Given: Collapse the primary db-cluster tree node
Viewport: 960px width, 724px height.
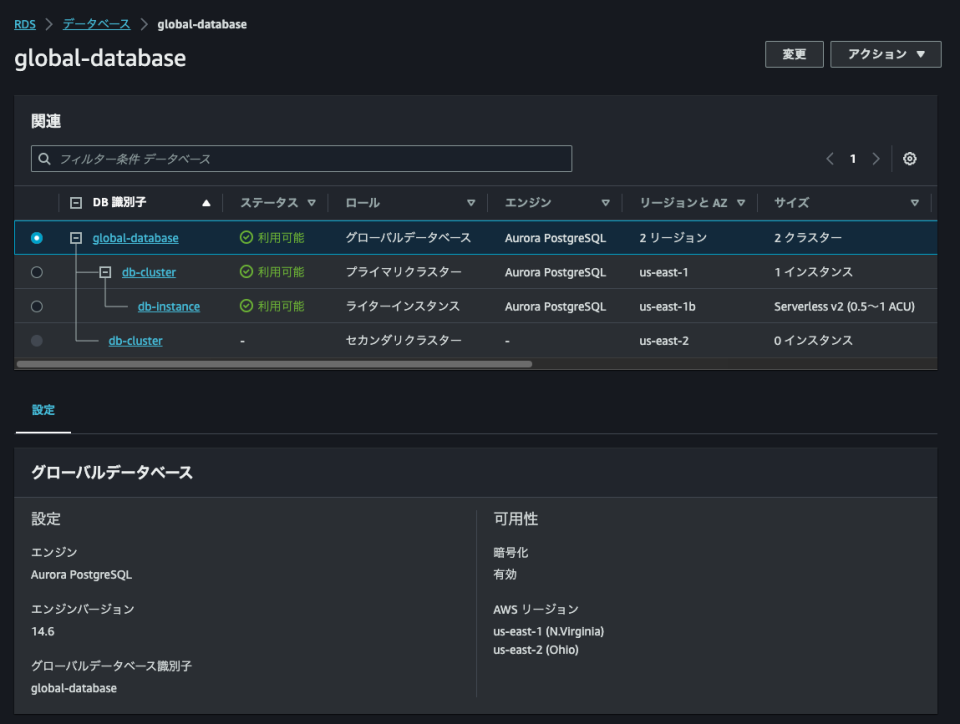Looking at the screenshot, I should tap(105, 272).
